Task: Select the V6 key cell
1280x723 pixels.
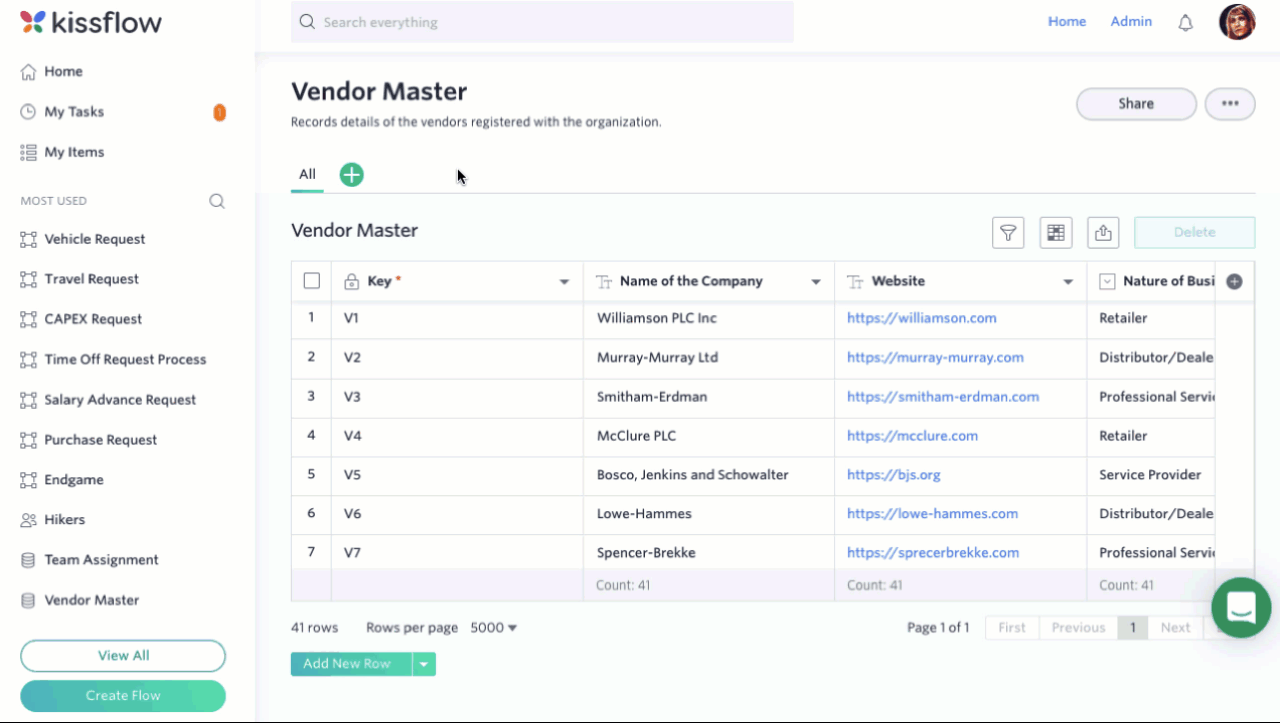Action: (x=457, y=513)
